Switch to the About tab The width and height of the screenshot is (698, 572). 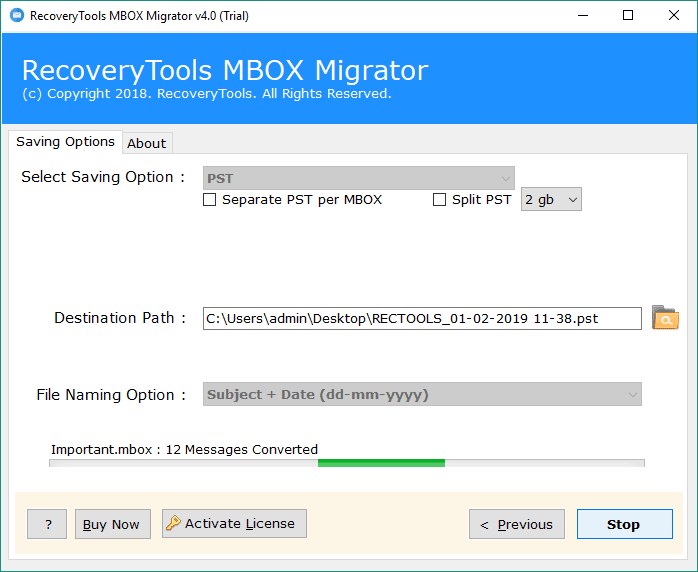click(x=146, y=143)
